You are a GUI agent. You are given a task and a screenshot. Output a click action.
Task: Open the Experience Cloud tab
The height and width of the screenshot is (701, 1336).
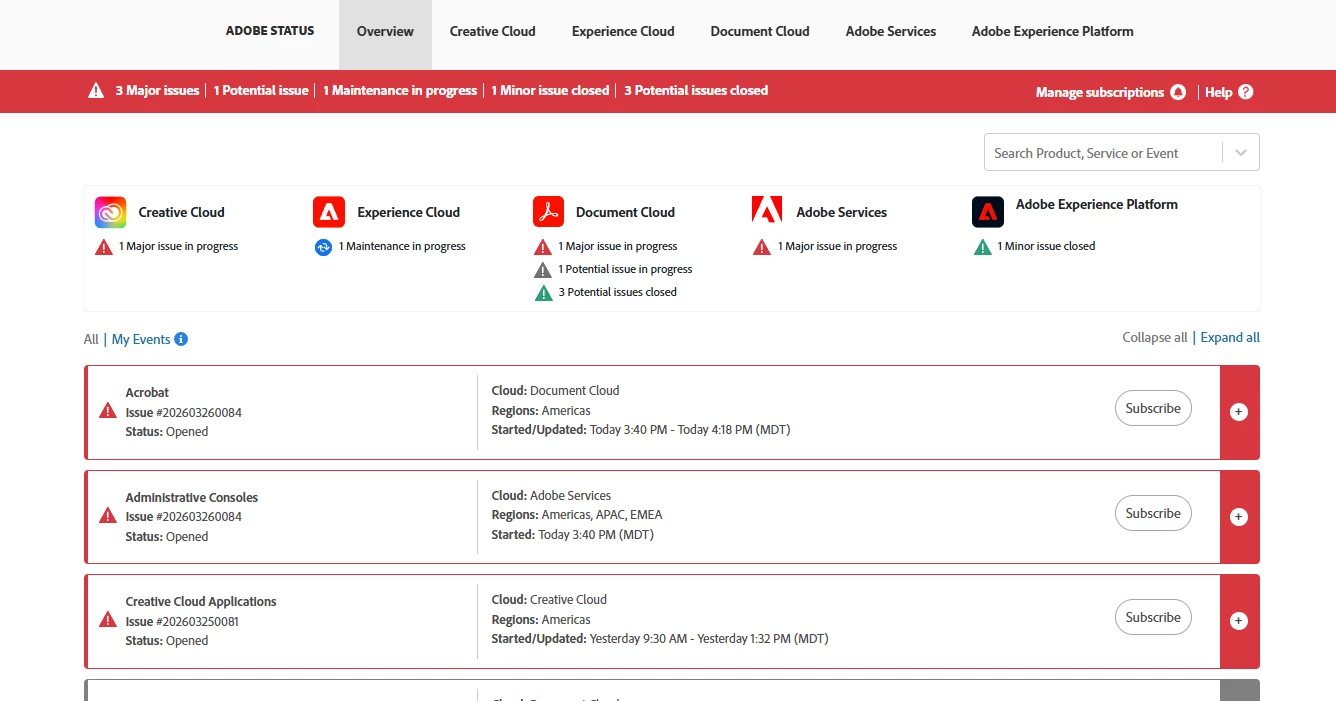pyautogui.click(x=623, y=31)
